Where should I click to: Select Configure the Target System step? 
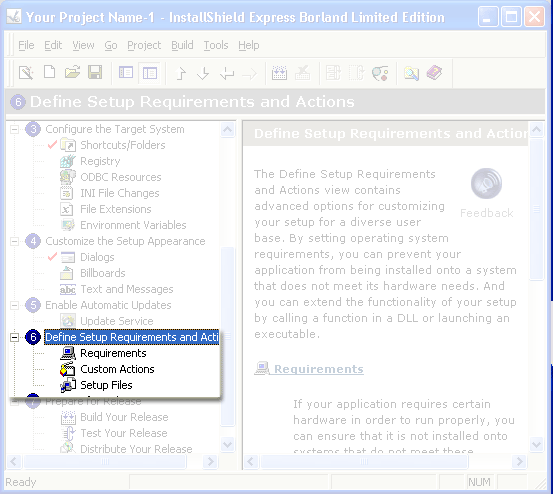point(115,129)
